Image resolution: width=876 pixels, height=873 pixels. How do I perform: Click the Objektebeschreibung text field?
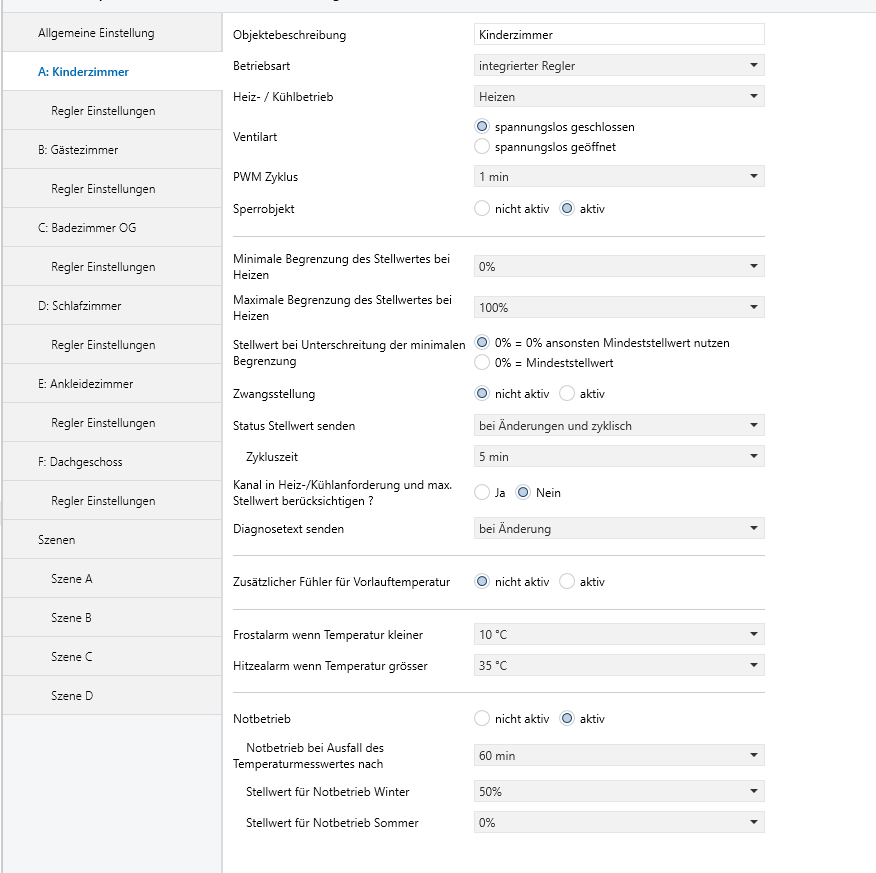point(619,35)
